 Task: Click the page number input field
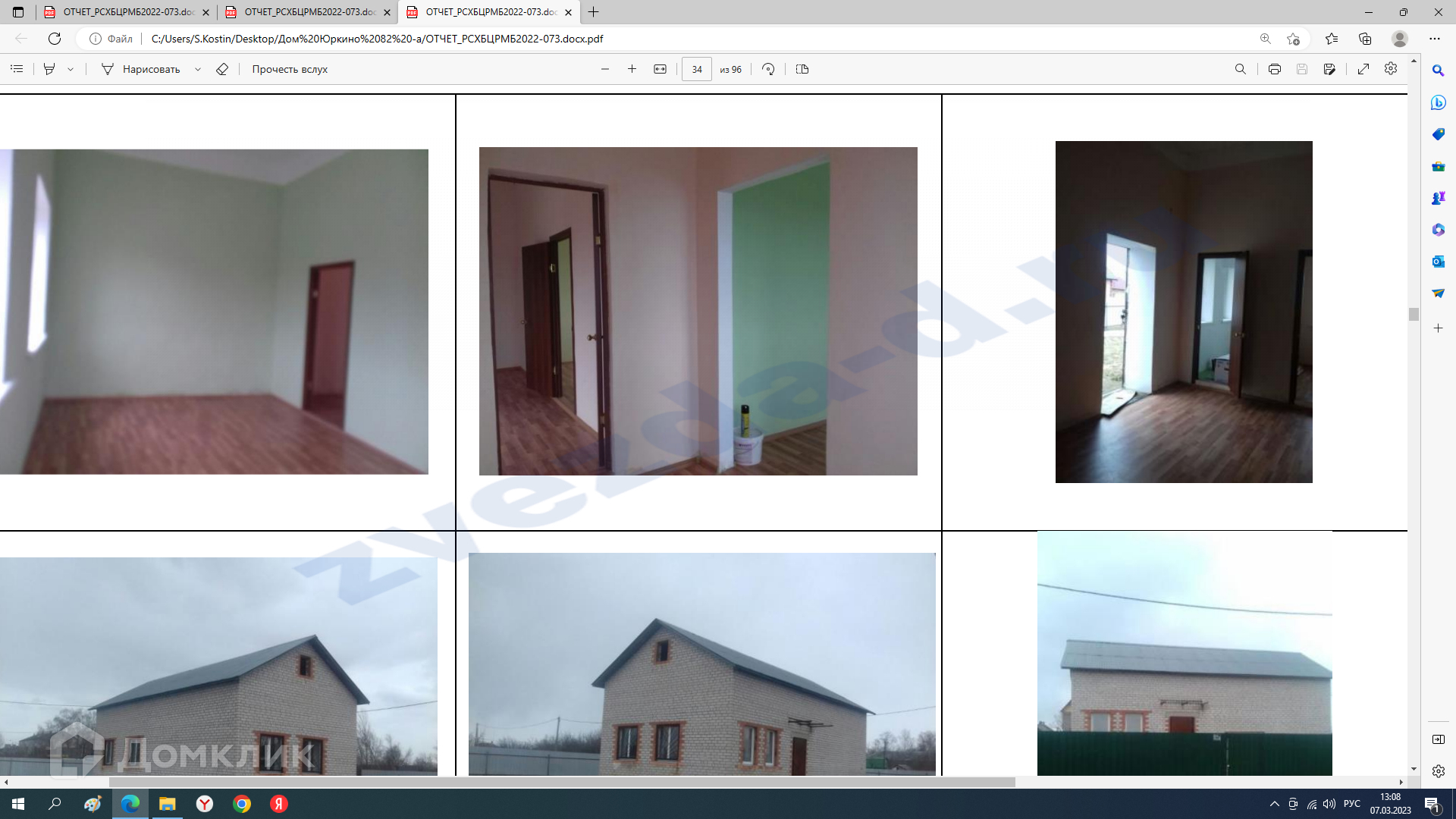[x=696, y=69]
